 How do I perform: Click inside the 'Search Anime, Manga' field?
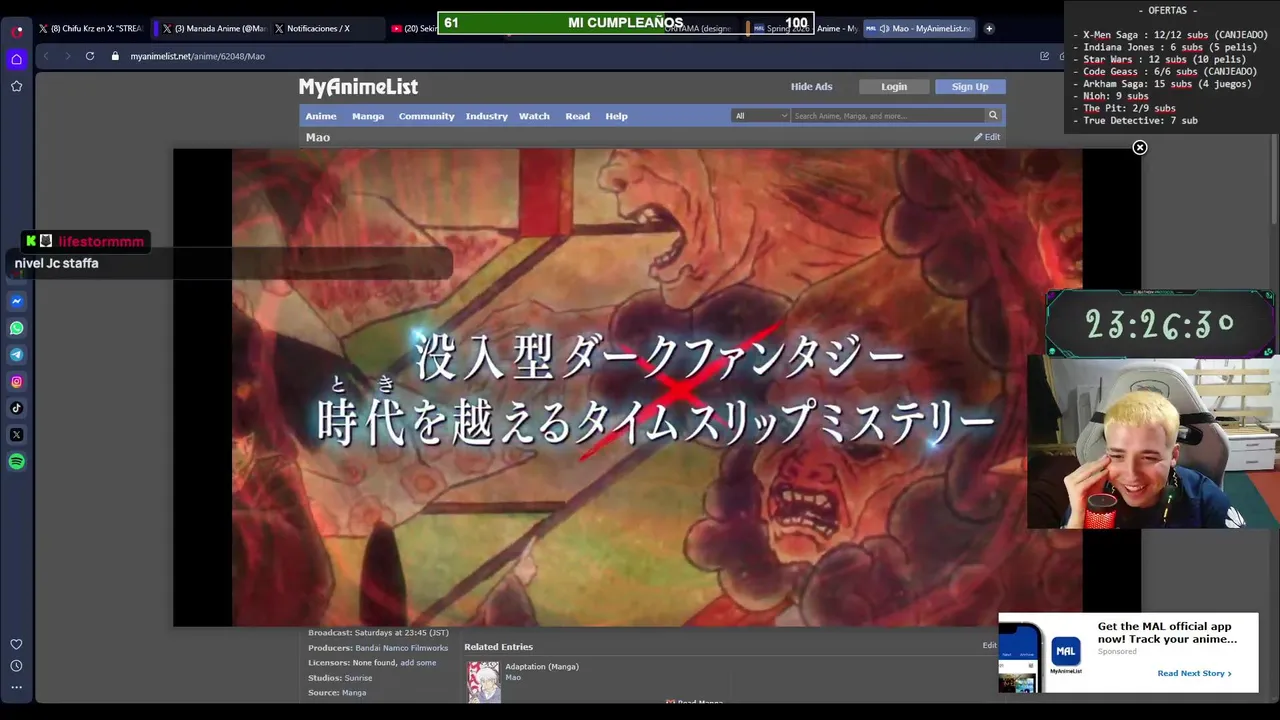click(x=888, y=116)
